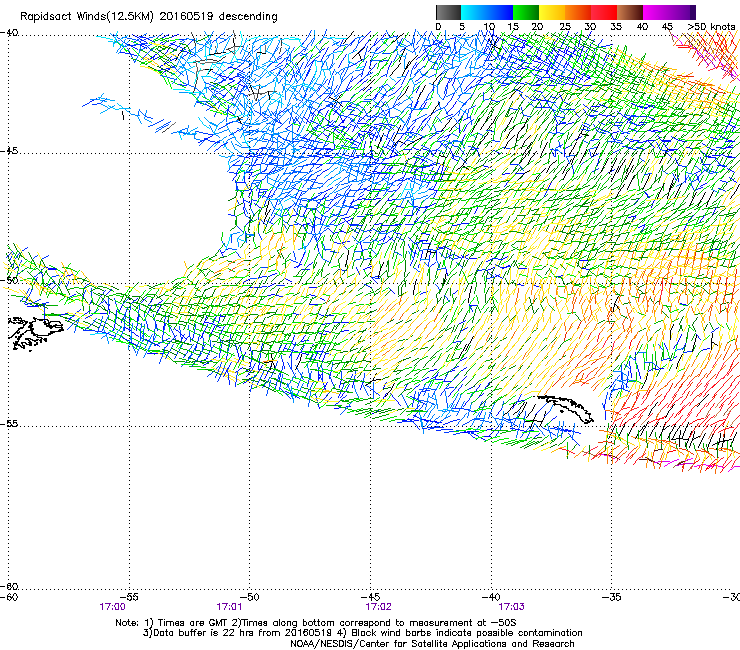Click the '-50' longitude label on bottom axis
The width and height of the screenshot is (740, 650).
tap(250, 597)
